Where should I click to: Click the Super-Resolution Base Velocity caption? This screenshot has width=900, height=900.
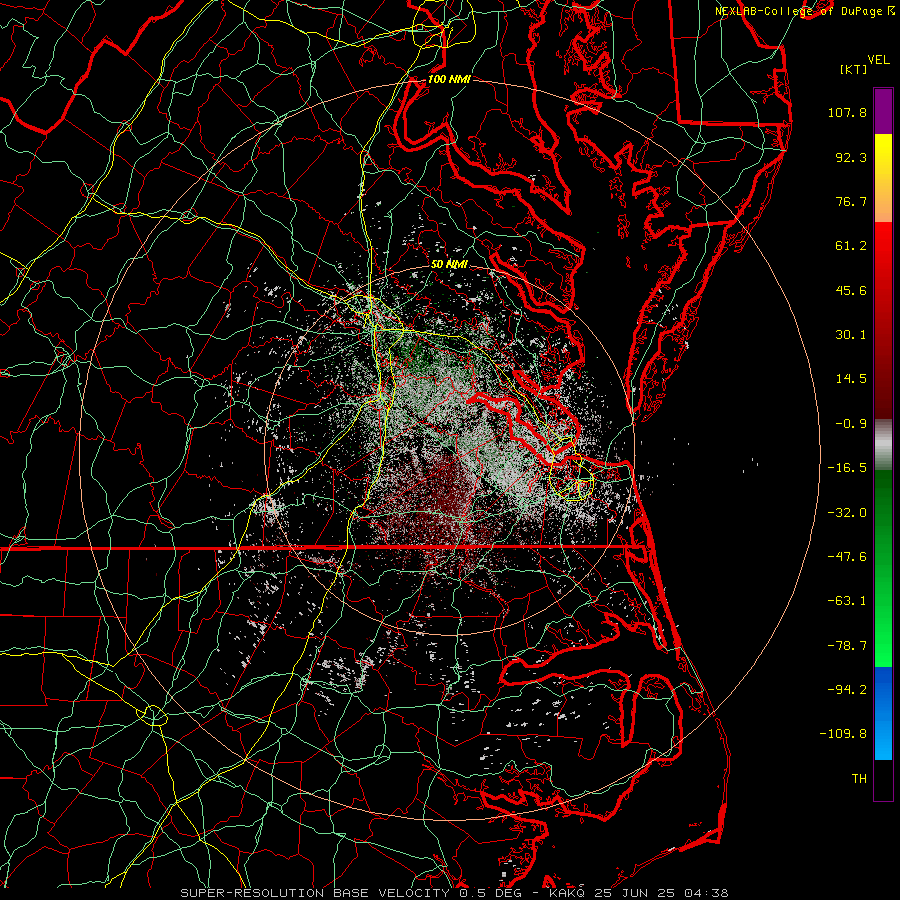455,893
